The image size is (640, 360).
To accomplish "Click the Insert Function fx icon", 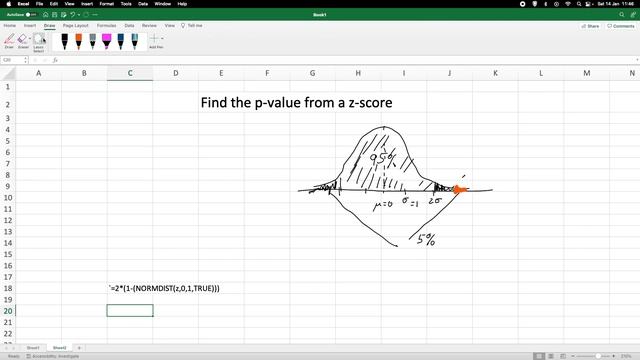I will click(55, 60).
